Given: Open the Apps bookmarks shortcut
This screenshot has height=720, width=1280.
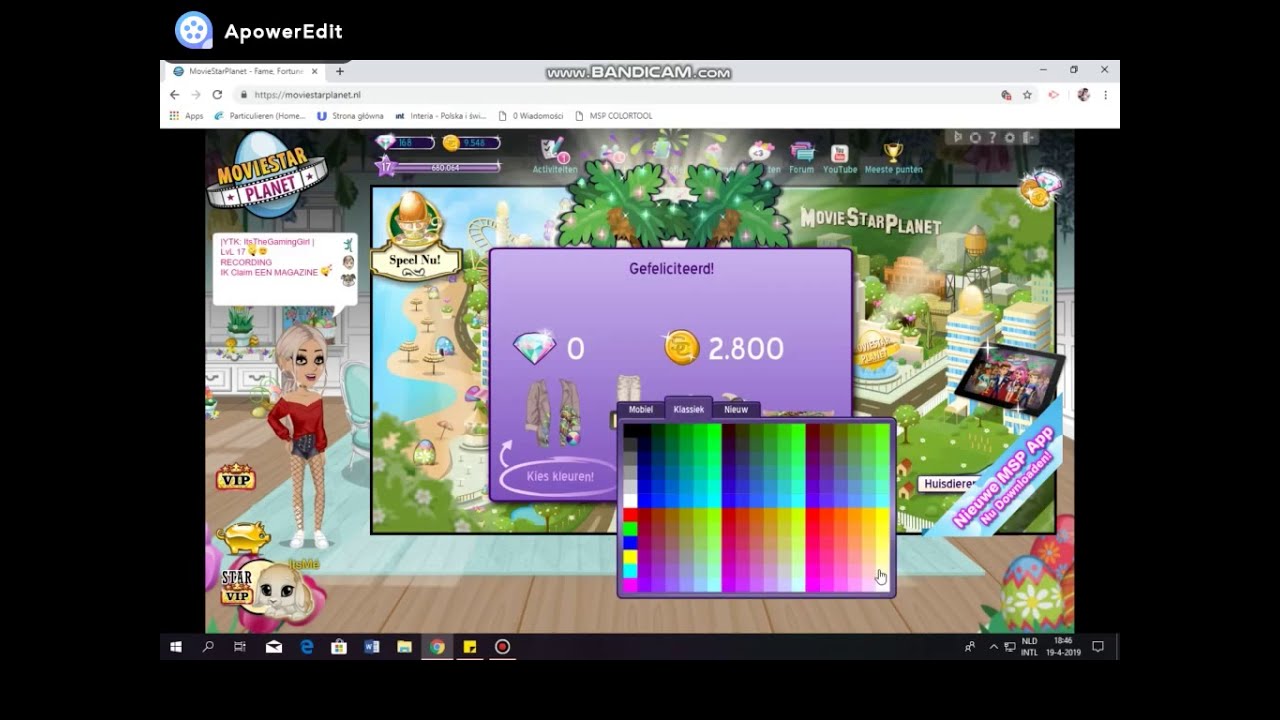Looking at the screenshot, I should 186,116.
